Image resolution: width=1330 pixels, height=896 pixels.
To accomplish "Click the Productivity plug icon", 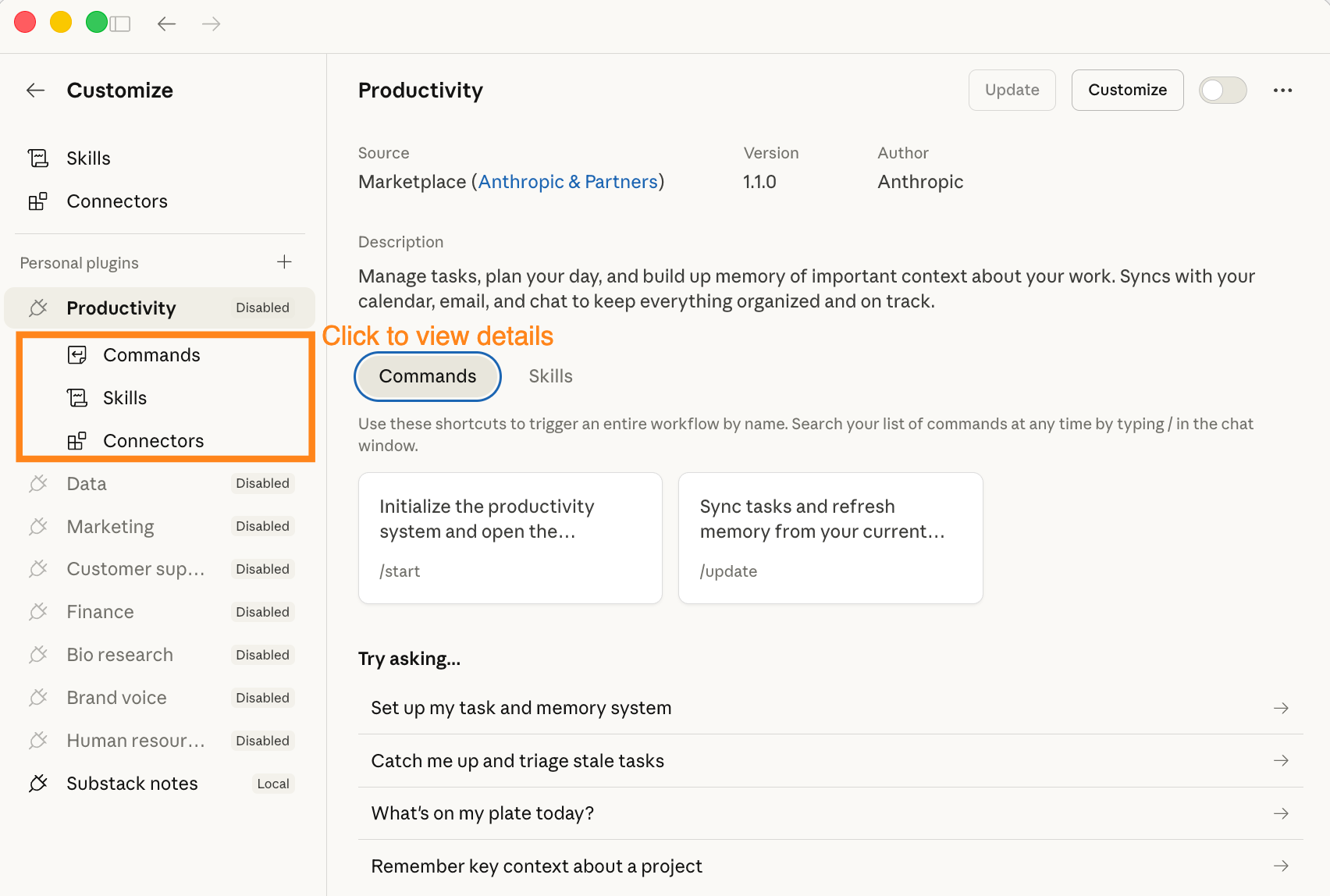I will click(38, 308).
